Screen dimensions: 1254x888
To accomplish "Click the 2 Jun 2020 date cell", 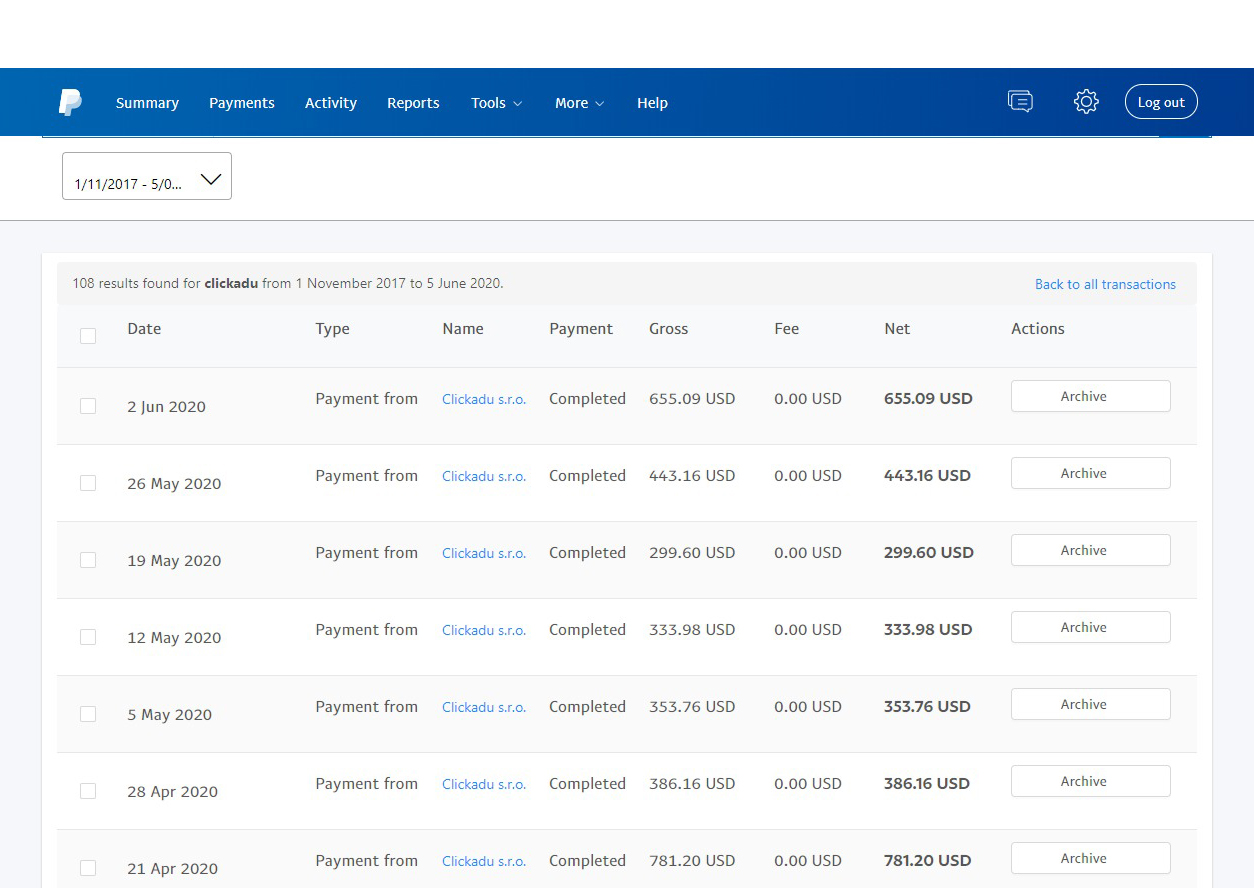I will point(166,407).
